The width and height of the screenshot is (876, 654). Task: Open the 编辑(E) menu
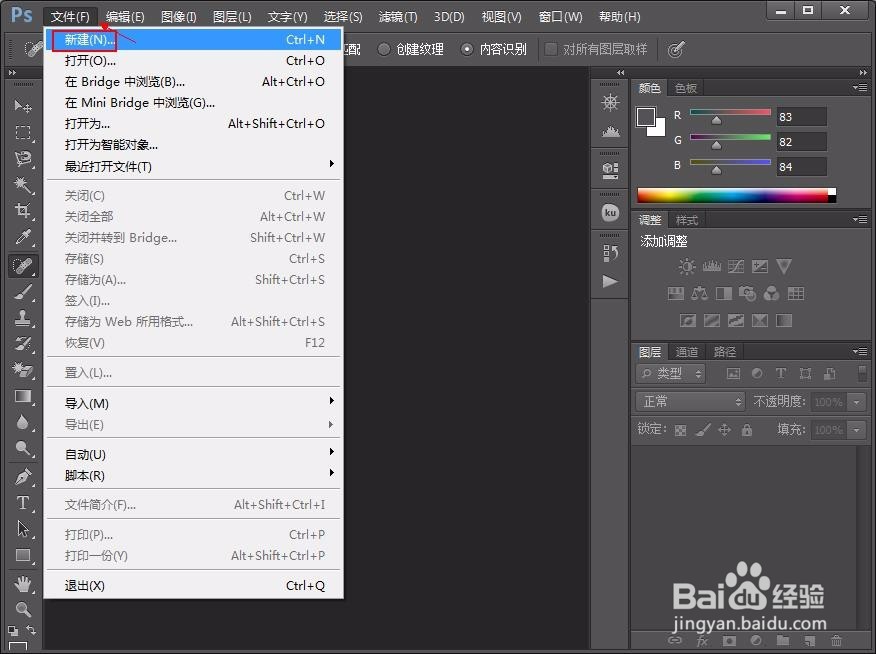point(125,17)
